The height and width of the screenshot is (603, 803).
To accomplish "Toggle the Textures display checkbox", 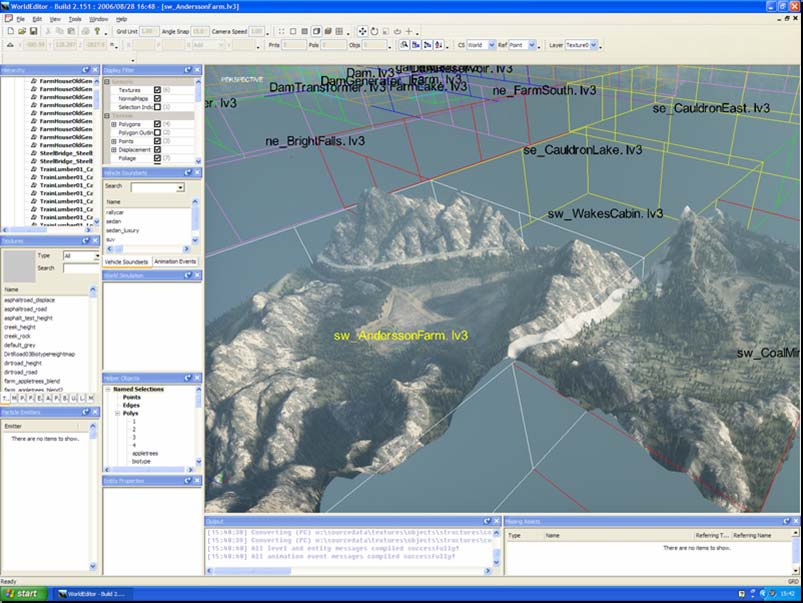I will point(157,90).
